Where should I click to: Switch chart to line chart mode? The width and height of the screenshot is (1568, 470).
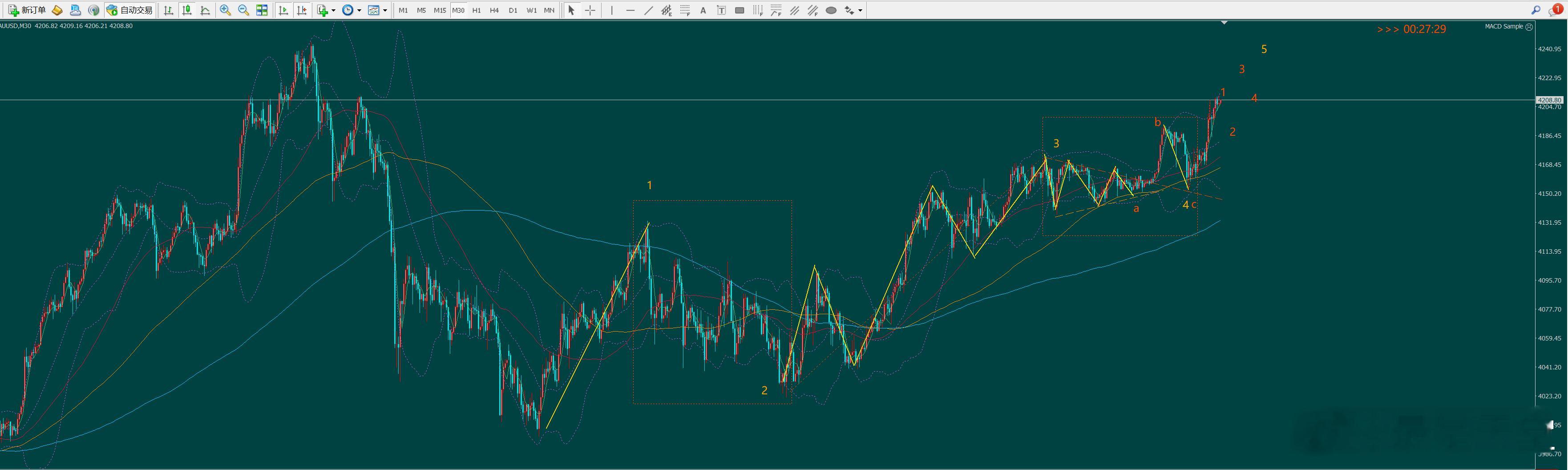(x=205, y=10)
